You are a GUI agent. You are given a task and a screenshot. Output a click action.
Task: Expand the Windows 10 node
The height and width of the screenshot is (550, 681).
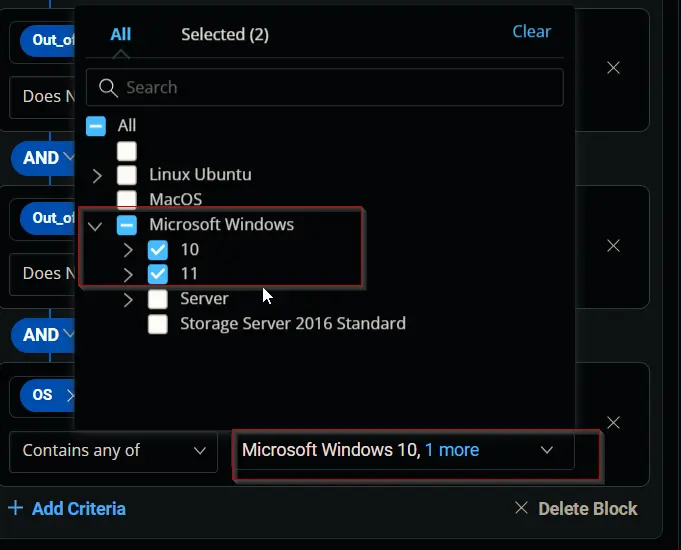128,250
